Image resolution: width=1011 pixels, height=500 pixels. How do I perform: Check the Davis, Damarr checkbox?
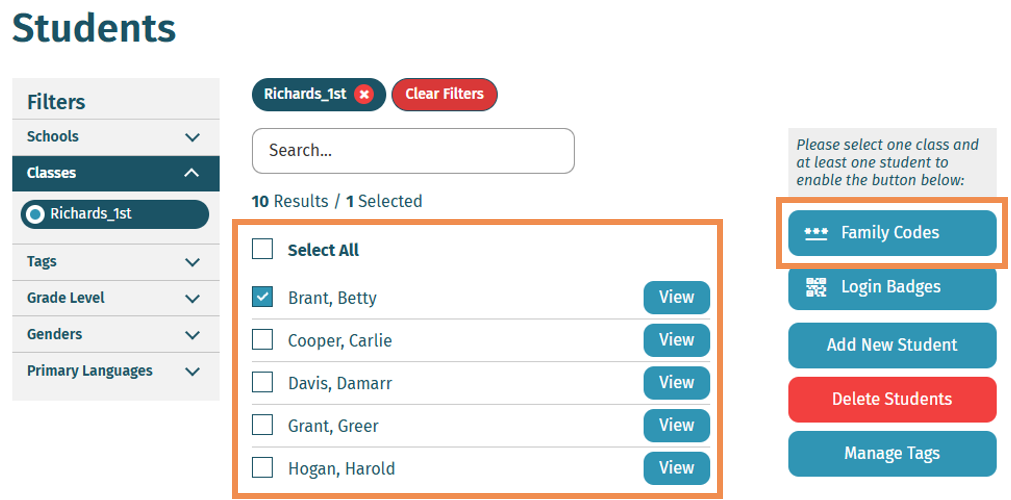point(262,382)
